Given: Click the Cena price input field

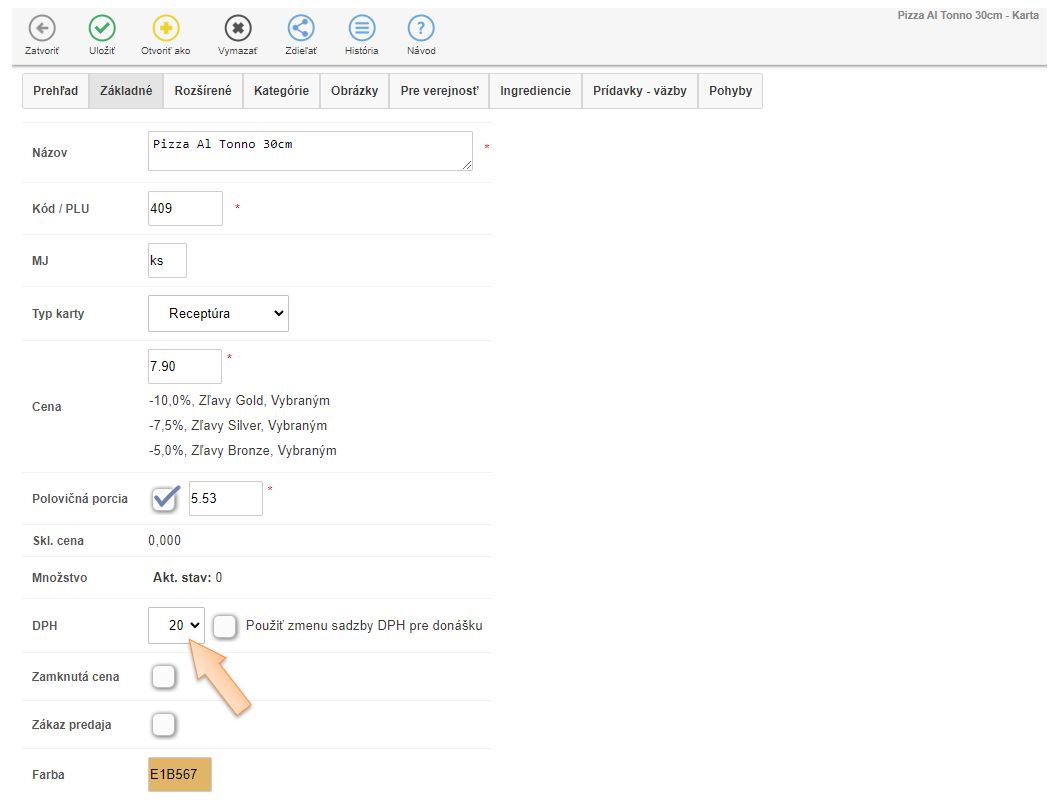Looking at the screenshot, I should tap(185, 366).
